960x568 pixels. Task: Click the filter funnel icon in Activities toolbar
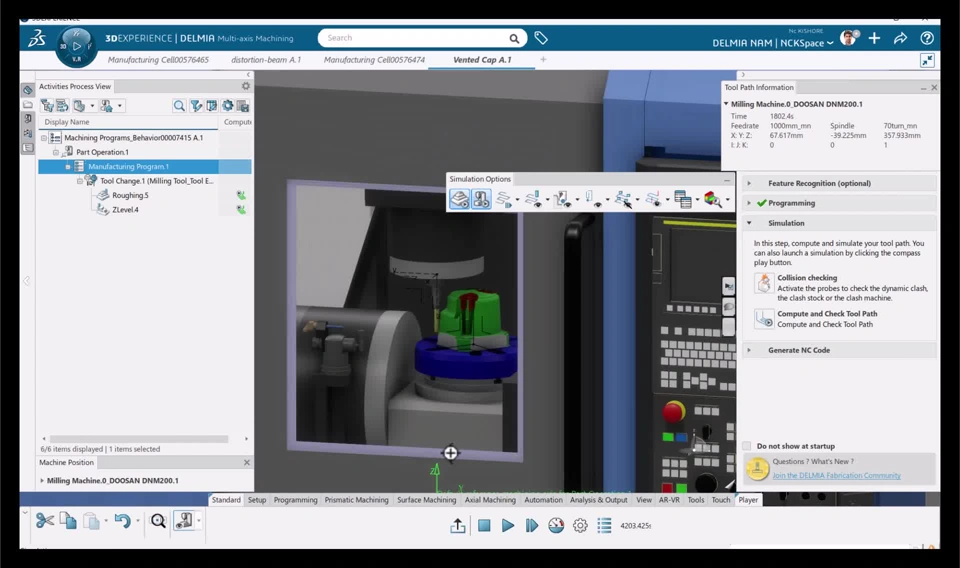click(196, 106)
